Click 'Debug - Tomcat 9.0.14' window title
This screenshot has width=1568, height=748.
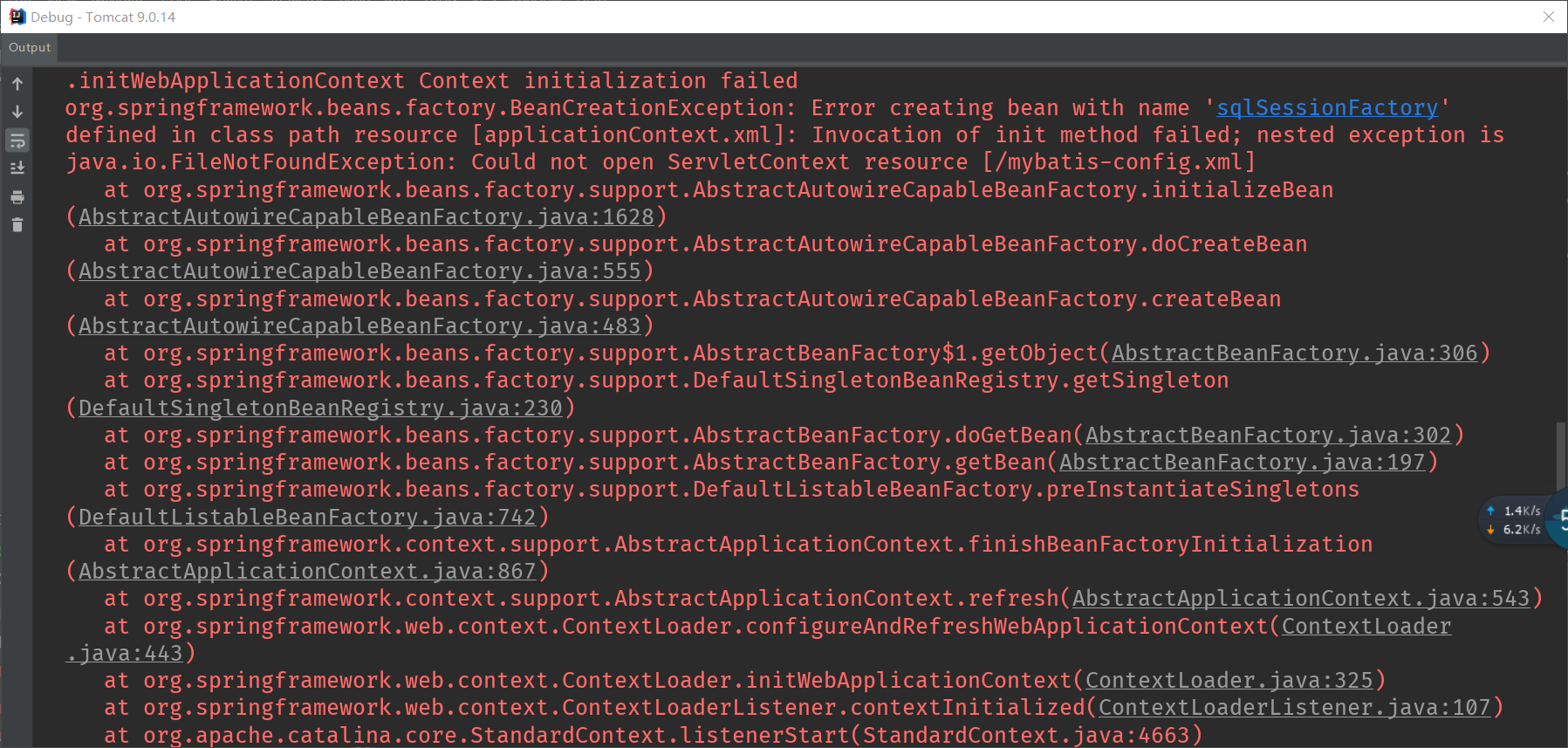[103, 17]
